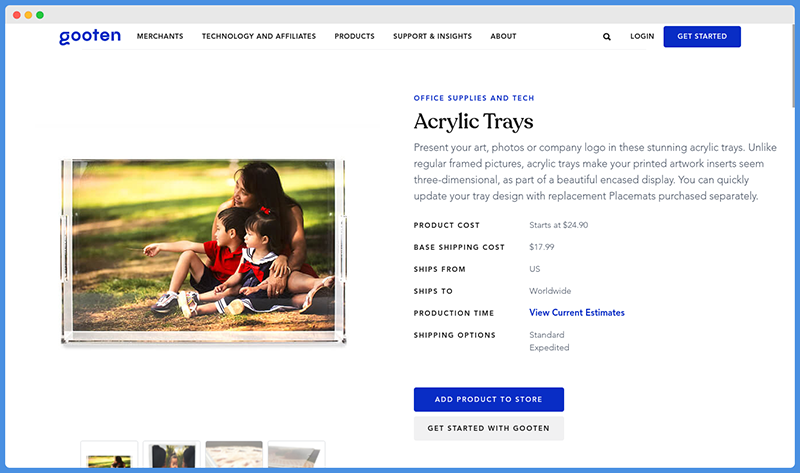Image resolution: width=800 pixels, height=473 pixels.
Task: Click the yellow minimize window dot
Action: (28, 15)
